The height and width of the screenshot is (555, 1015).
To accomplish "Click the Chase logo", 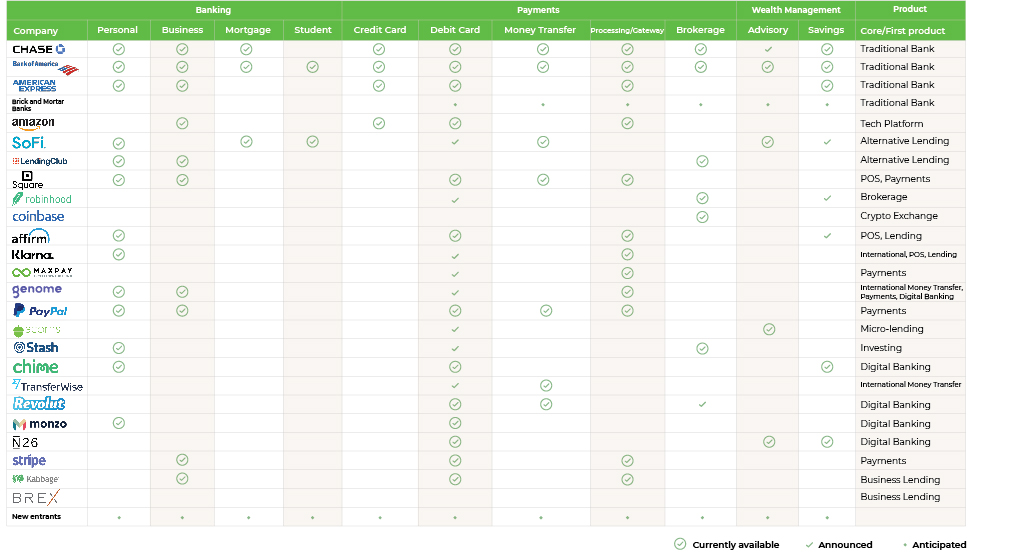I will 39,49.
